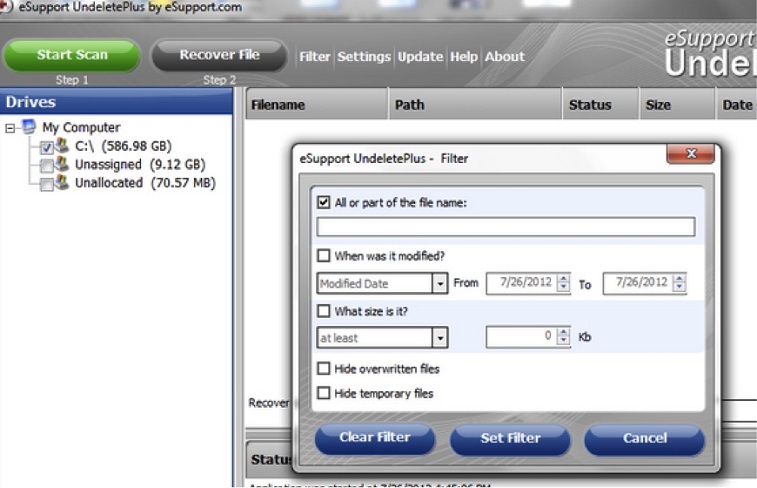Open the Filter menu item
This screenshot has height=488, width=757.
coord(314,56)
